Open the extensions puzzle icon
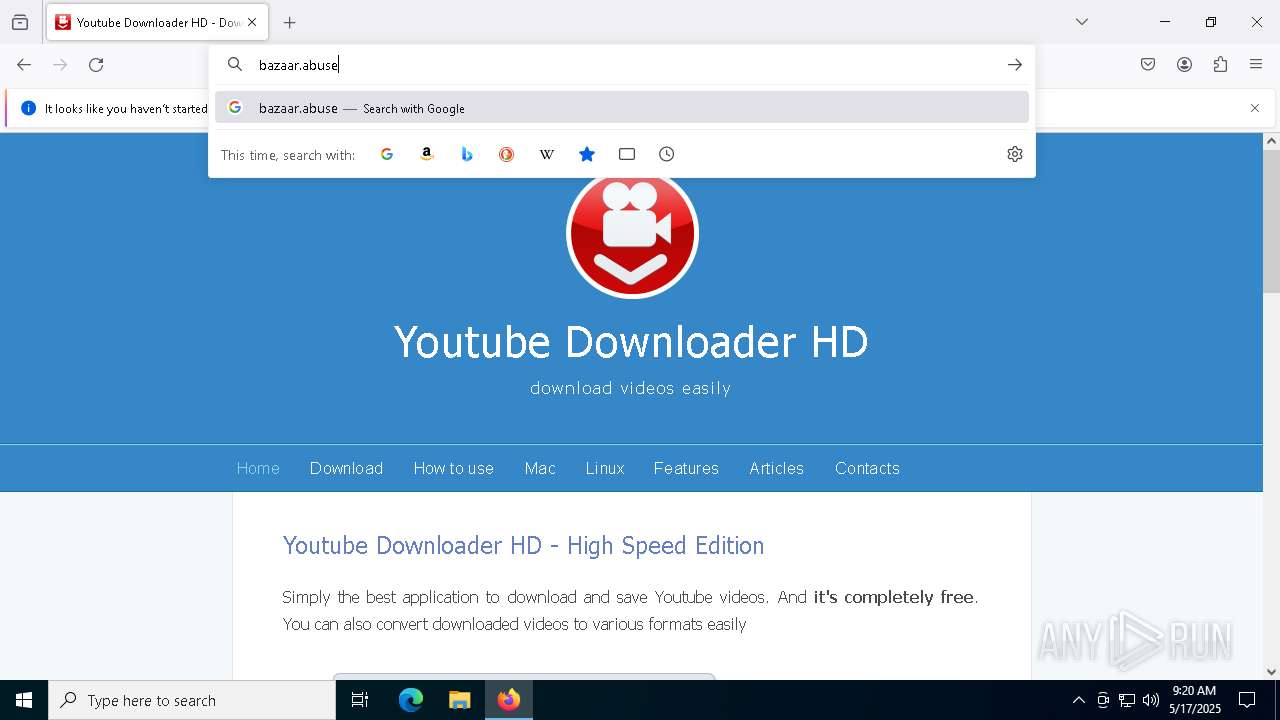This screenshot has width=1280, height=720. [1220, 65]
